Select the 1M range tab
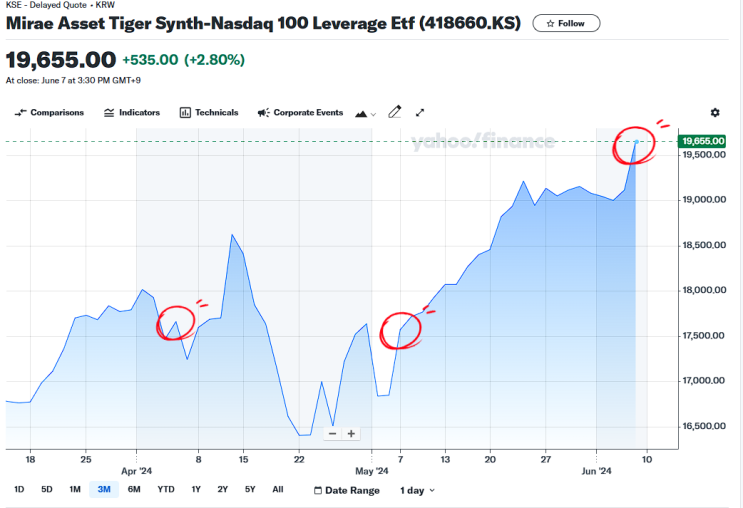This screenshot has width=743, height=508. [x=75, y=490]
